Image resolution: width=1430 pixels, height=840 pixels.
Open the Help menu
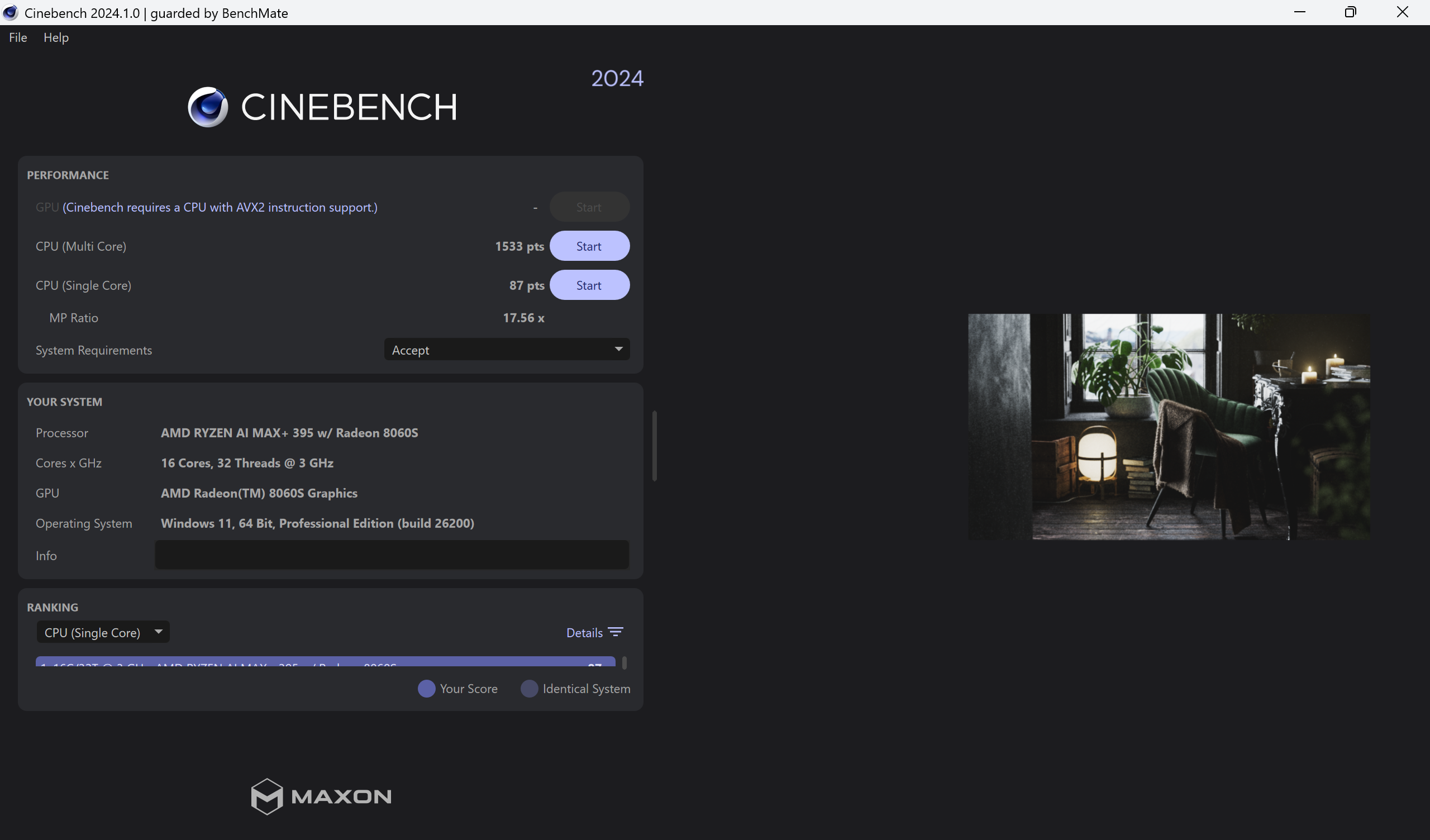click(56, 37)
